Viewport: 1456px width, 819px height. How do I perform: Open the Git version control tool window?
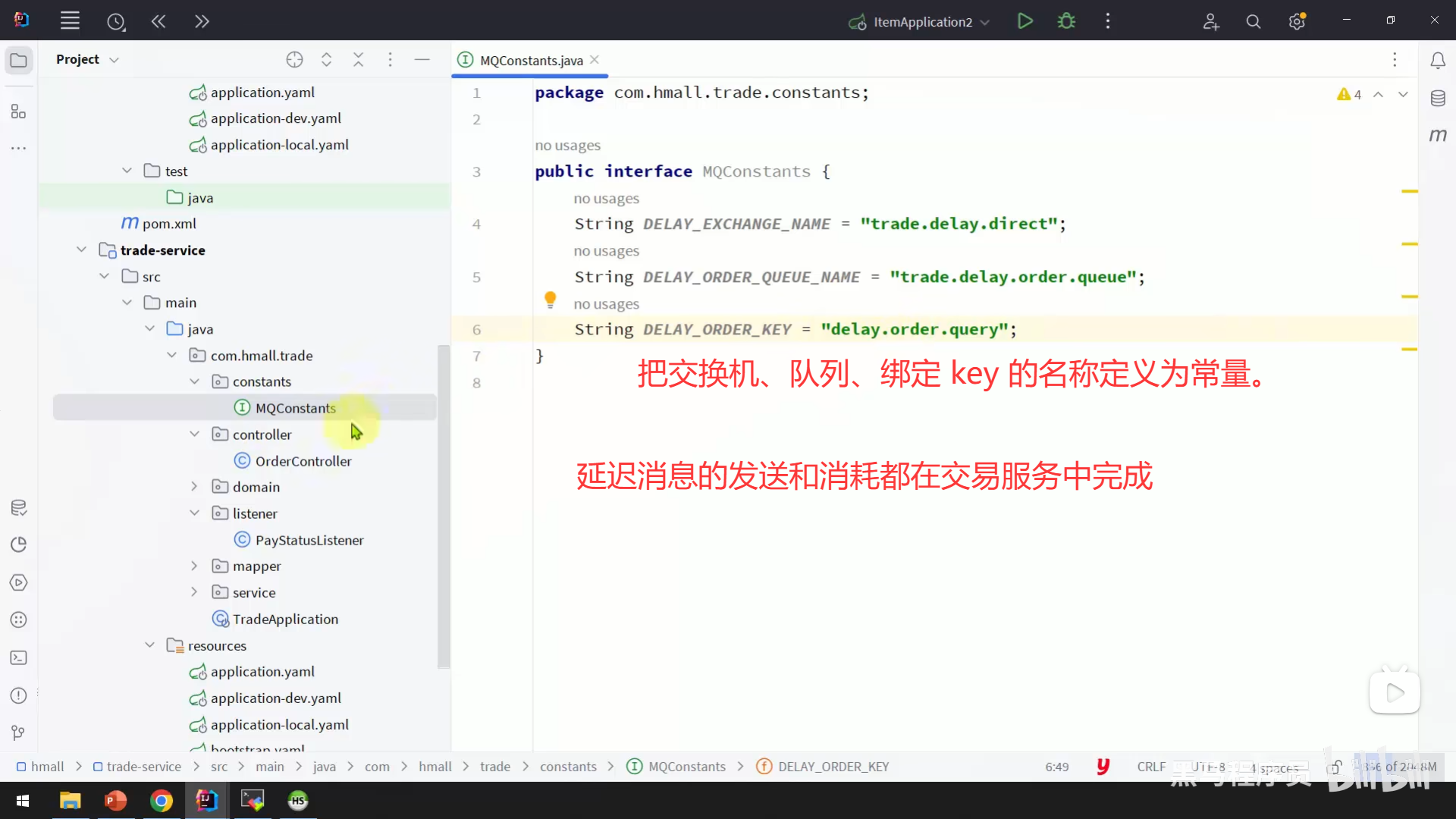(x=19, y=733)
